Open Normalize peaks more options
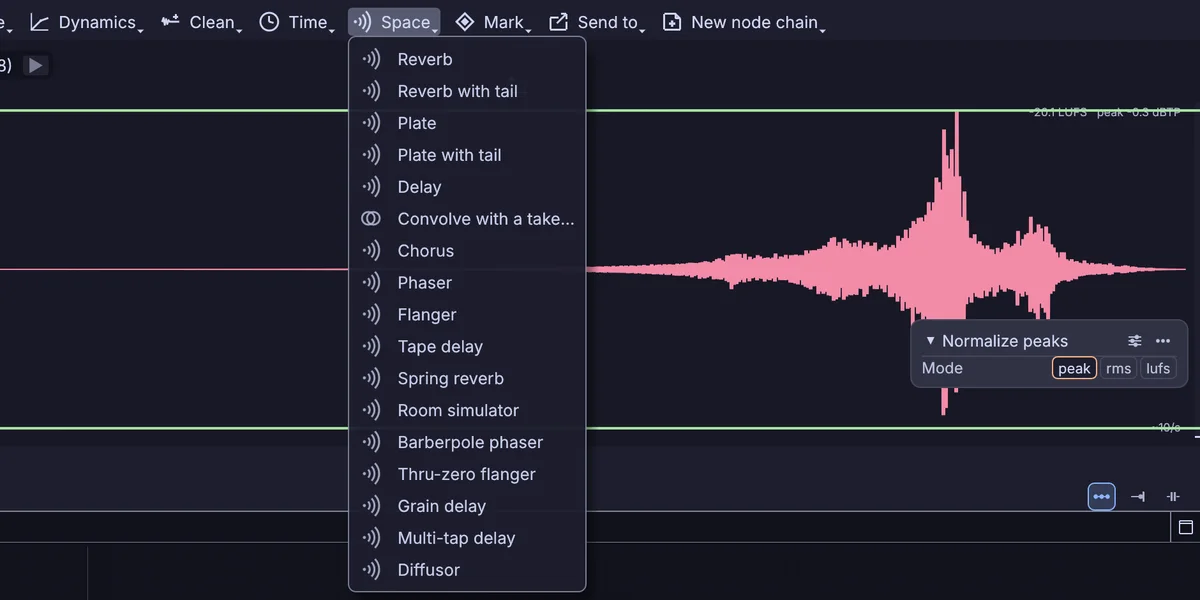Viewport: 1200px width, 600px height. (1163, 341)
